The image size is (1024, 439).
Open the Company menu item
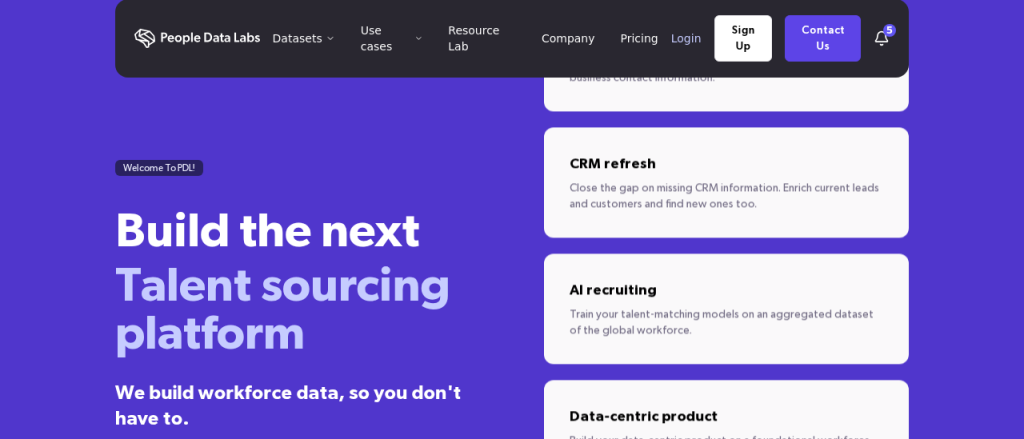click(x=568, y=39)
